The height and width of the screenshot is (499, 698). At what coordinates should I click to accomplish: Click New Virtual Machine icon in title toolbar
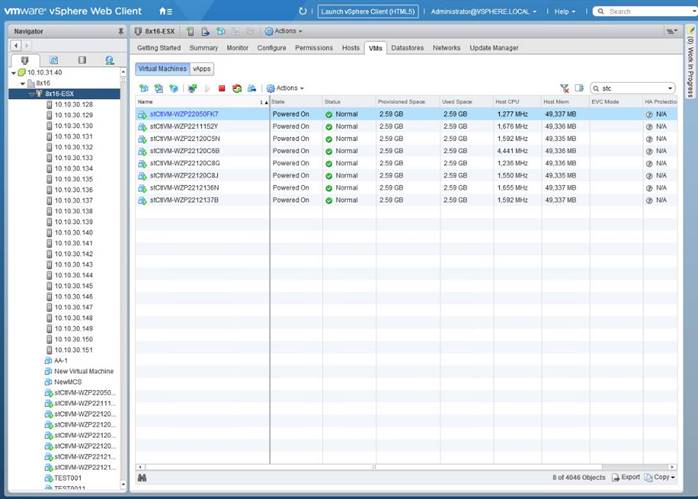220,31
